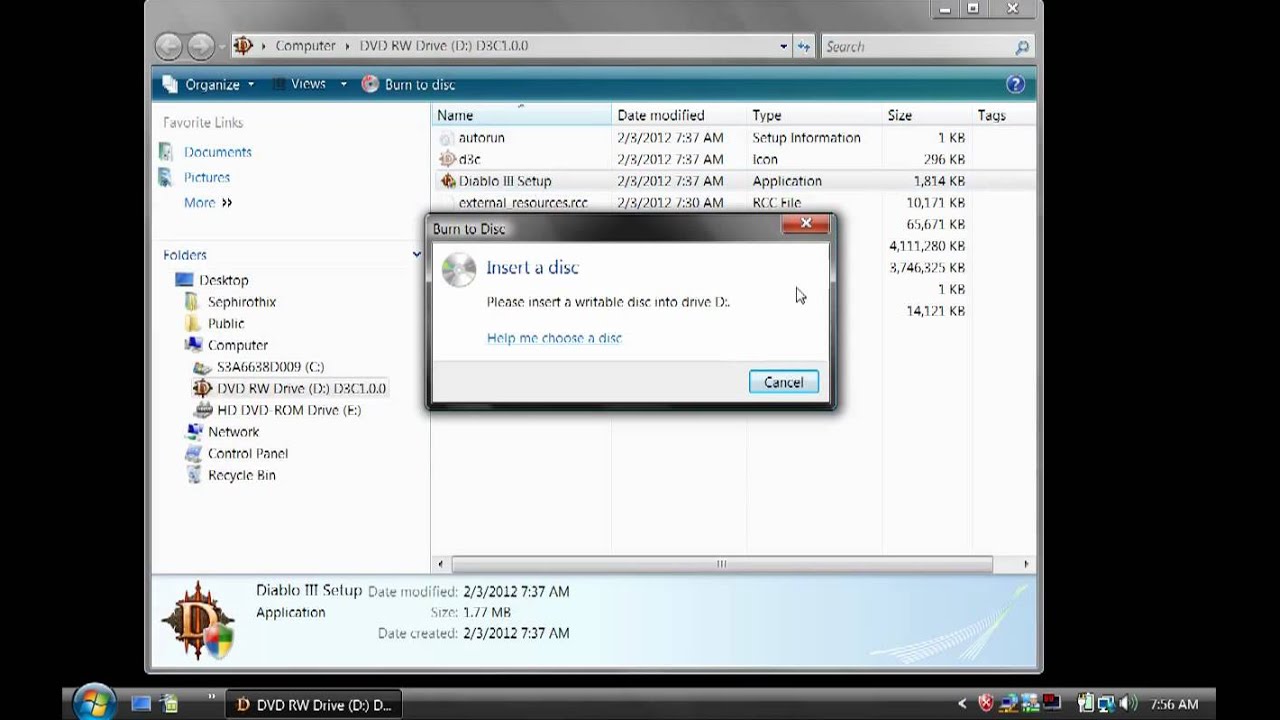Viewport: 1280px width, 720px height.
Task: Click into the Search box
Action: [x=915, y=46]
